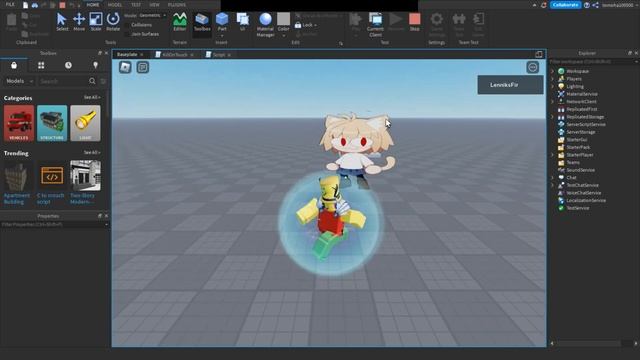Activate the Scale tool

(x=96, y=21)
